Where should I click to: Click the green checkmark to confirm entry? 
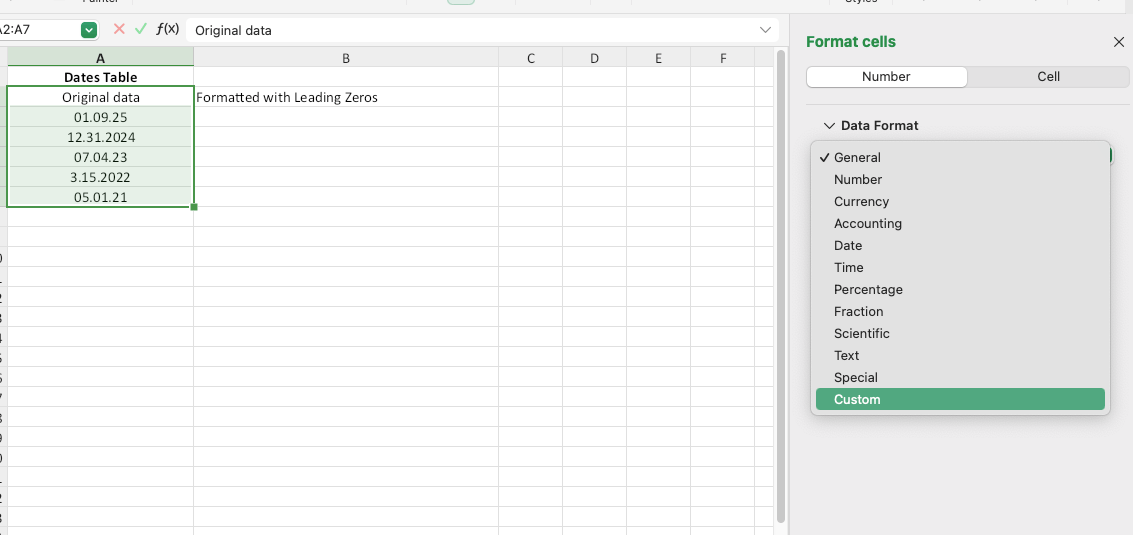click(141, 30)
